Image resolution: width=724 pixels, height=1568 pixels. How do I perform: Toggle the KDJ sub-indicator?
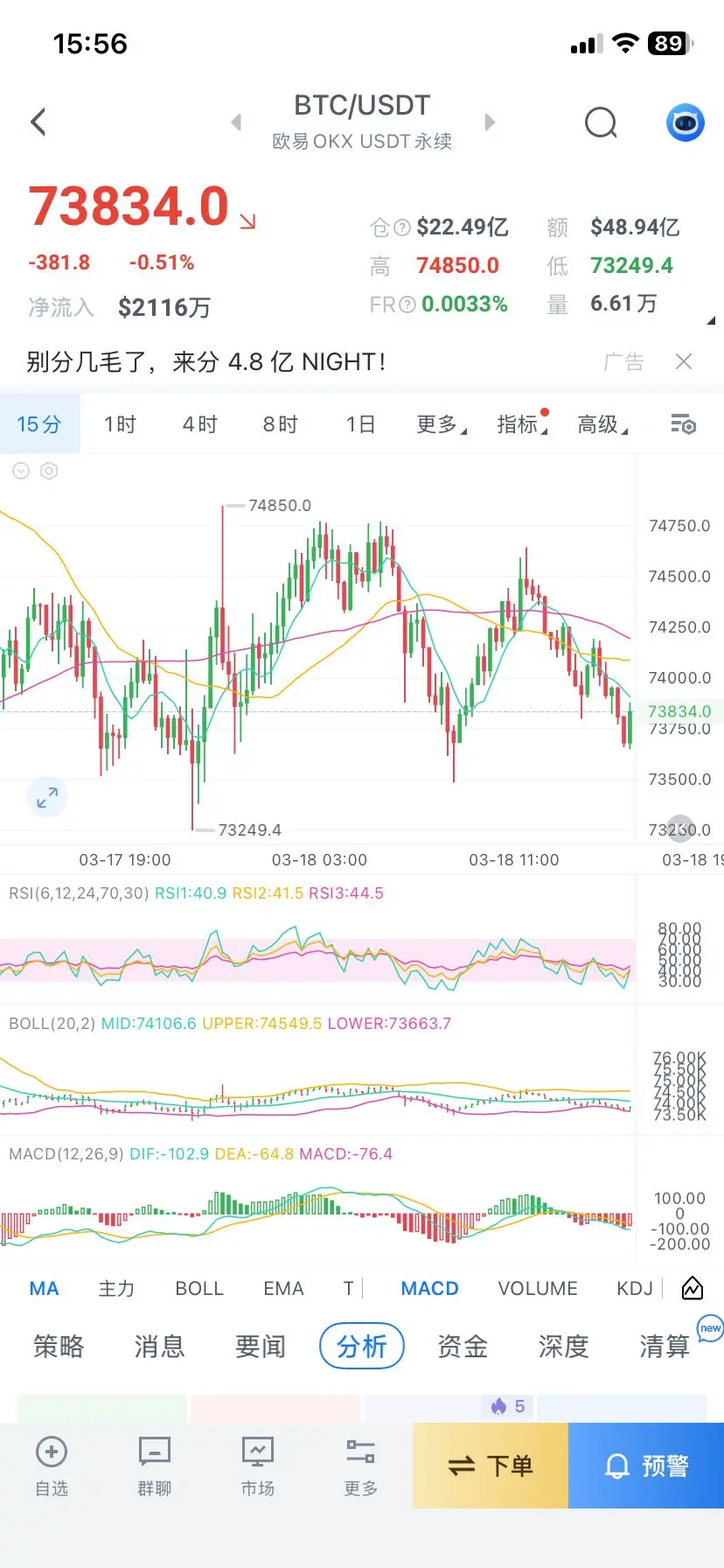(635, 1288)
